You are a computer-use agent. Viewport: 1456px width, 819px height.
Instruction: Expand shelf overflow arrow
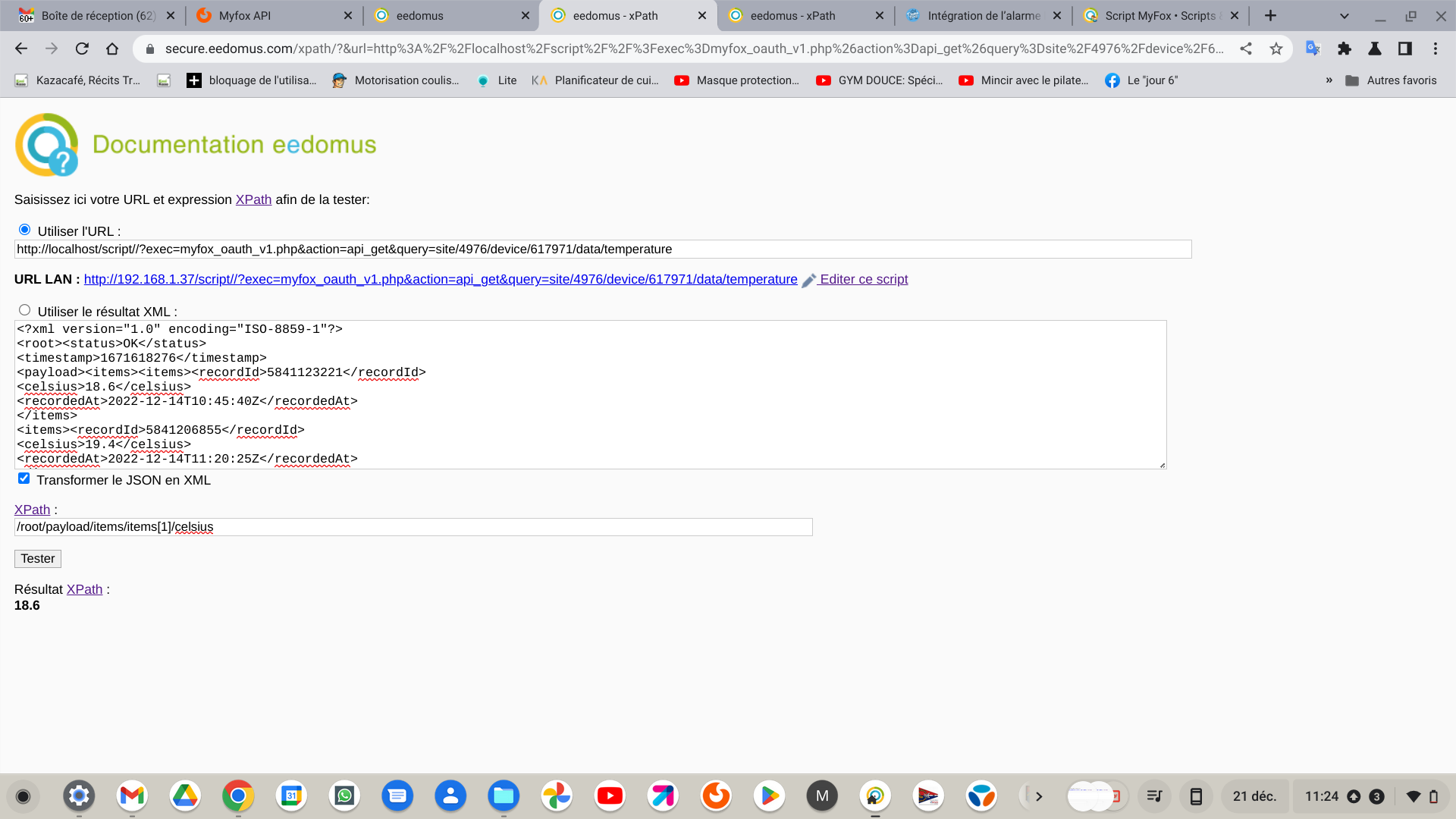pyautogui.click(x=1039, y=796)
